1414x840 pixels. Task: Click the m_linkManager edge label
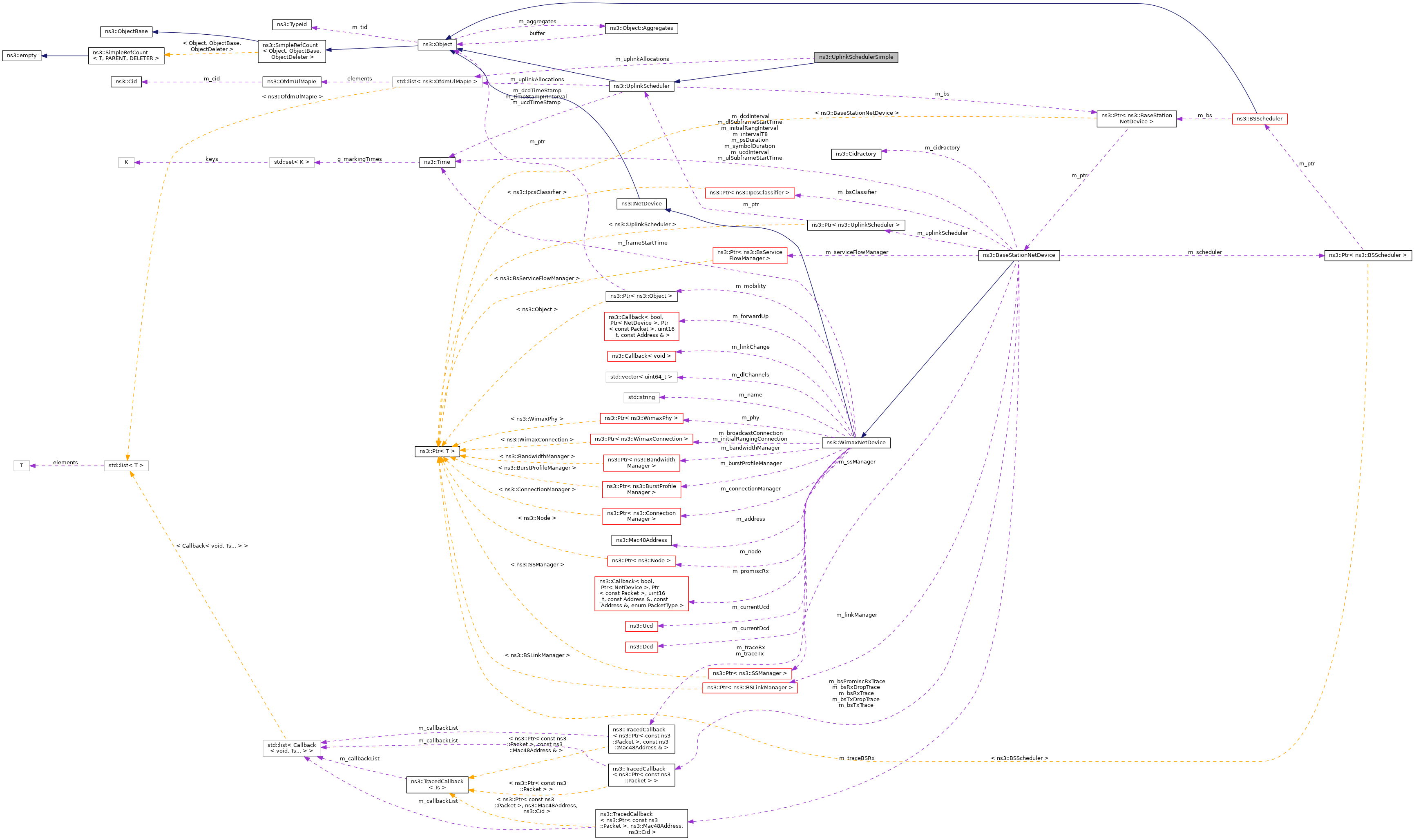[856, 615]
